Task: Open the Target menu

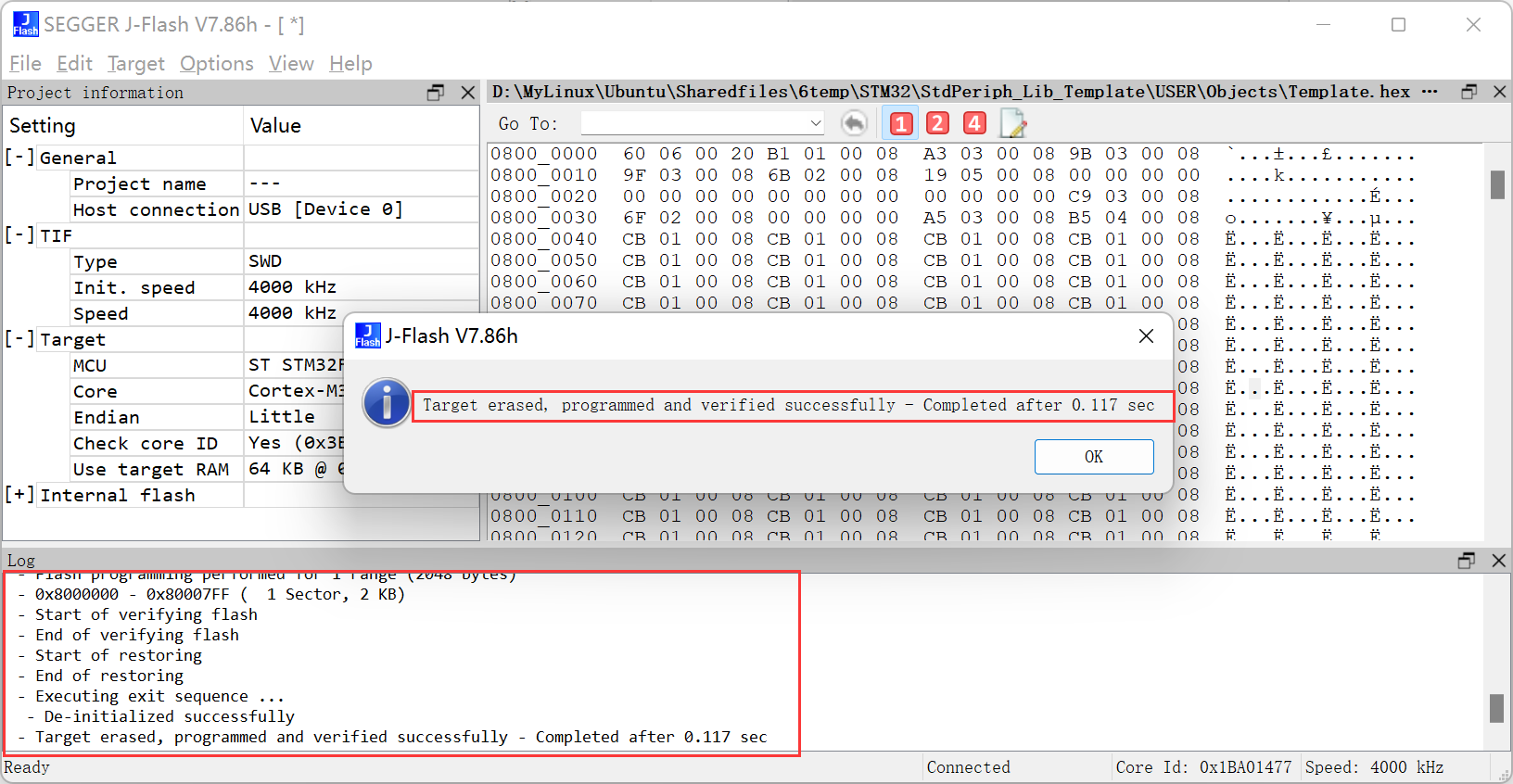Action: click(x=135, y=64)
